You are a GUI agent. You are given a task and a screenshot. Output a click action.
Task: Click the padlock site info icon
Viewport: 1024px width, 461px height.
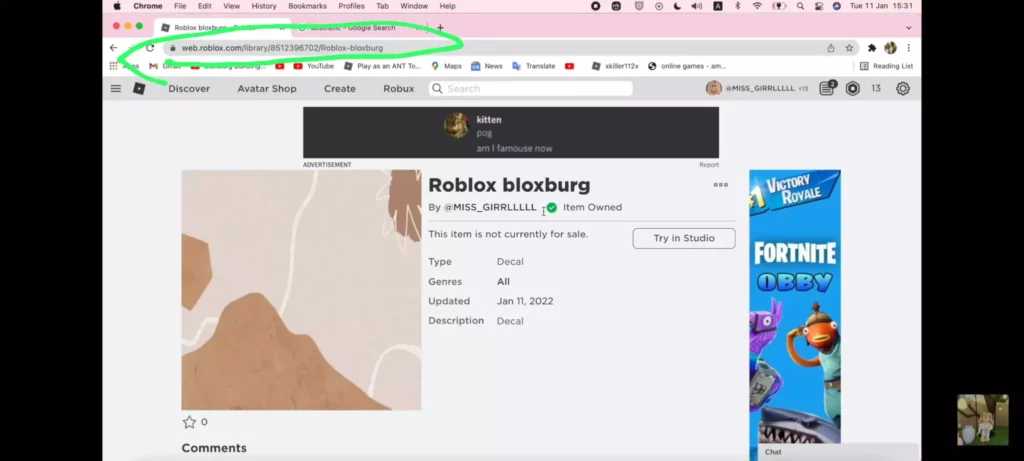click(x=173, y=48)
